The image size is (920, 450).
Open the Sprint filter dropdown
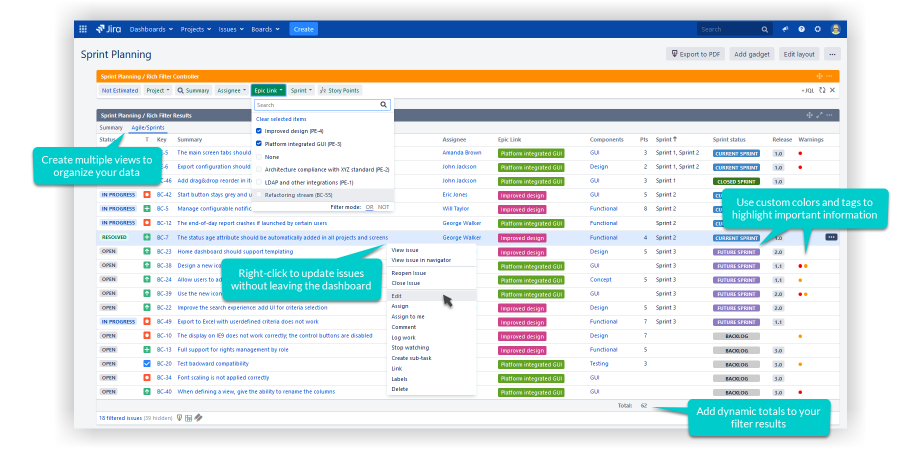[x=301, y=90]
